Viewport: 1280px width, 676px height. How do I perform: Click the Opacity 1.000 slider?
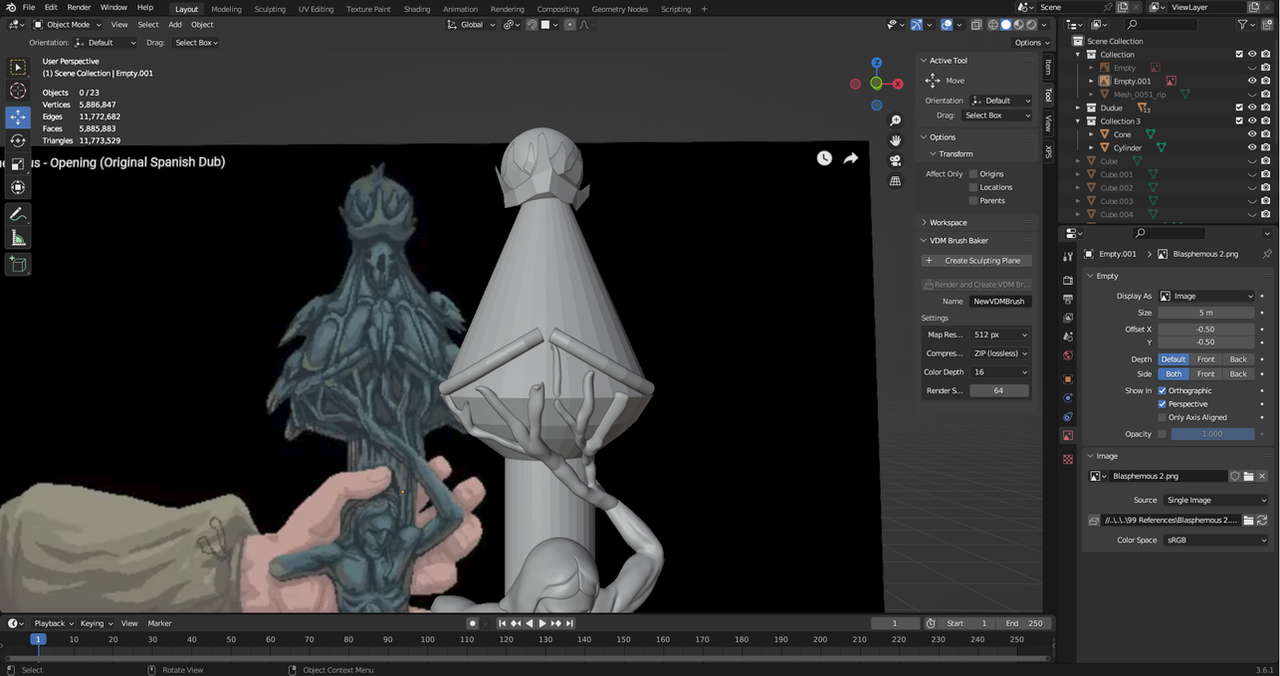pos(1212,434)
